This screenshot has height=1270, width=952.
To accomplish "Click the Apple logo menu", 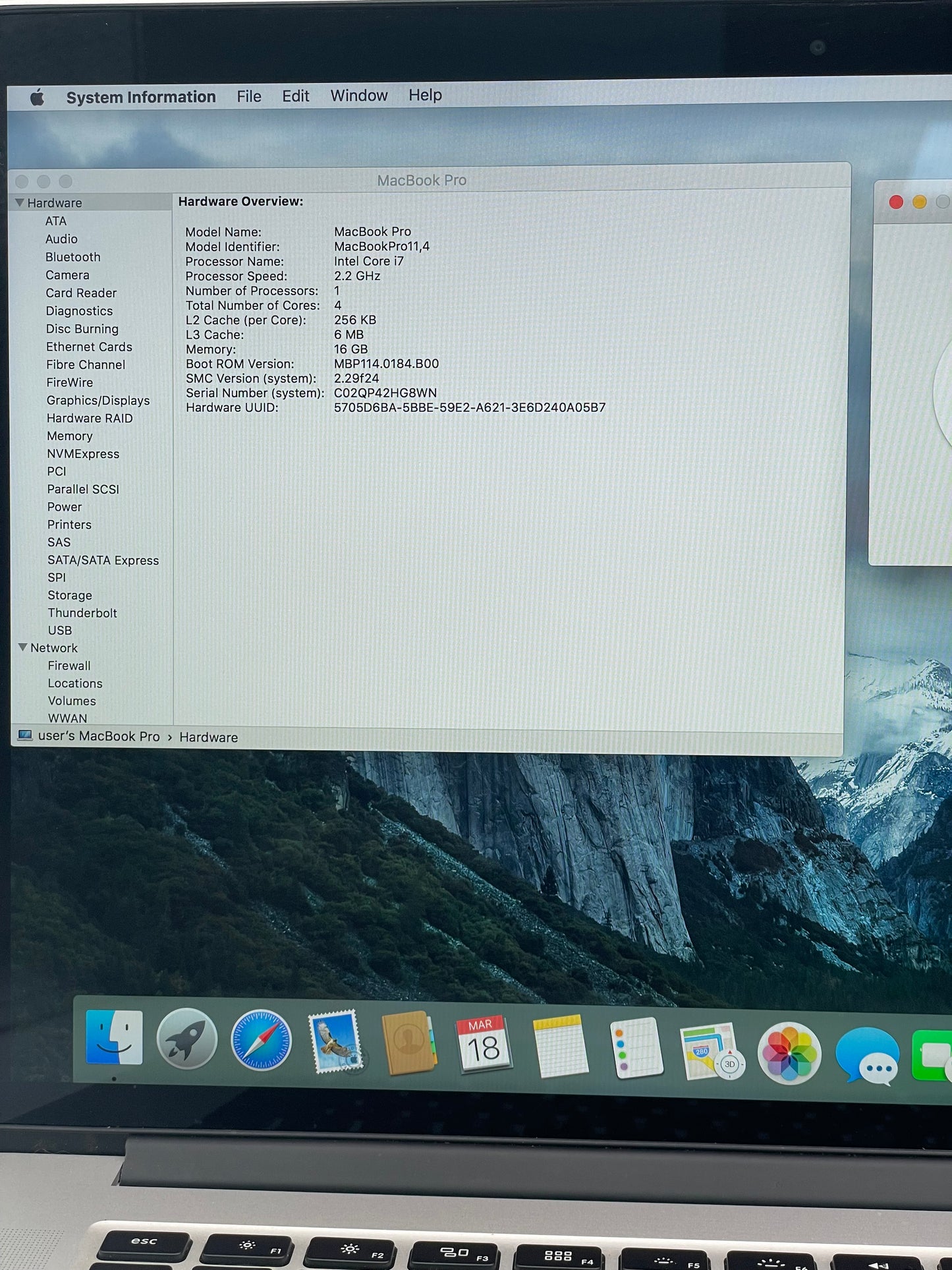I will (38, 98).
